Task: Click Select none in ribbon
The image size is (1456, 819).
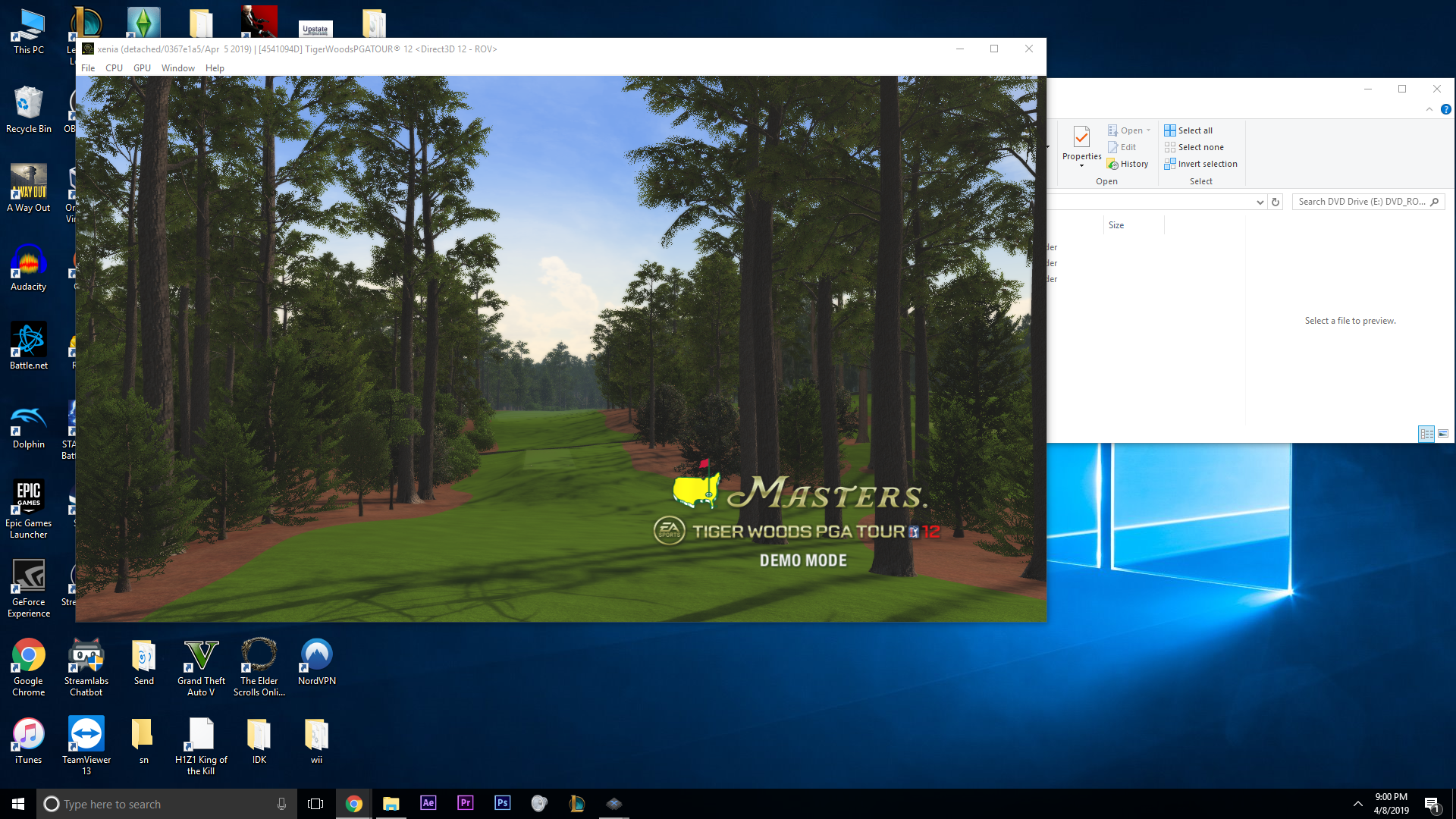Action: coord(1194,147)
